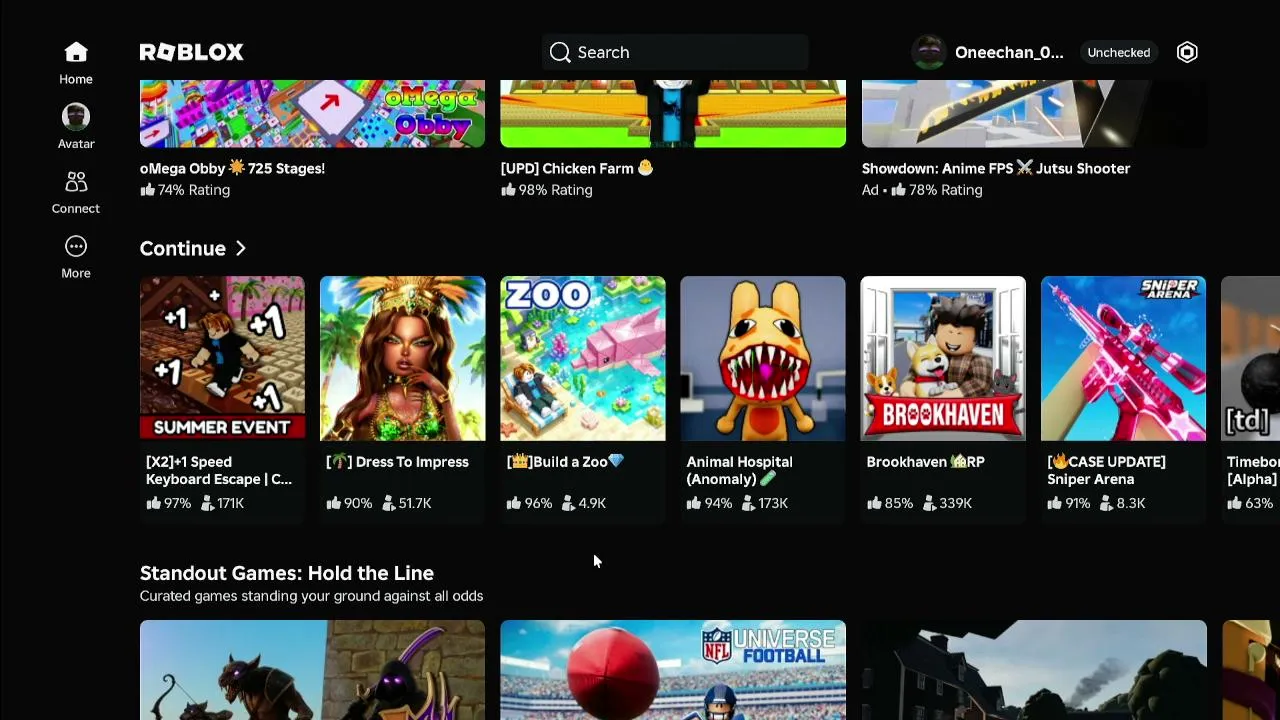Click the curated games subtitle text

(311, 596)
